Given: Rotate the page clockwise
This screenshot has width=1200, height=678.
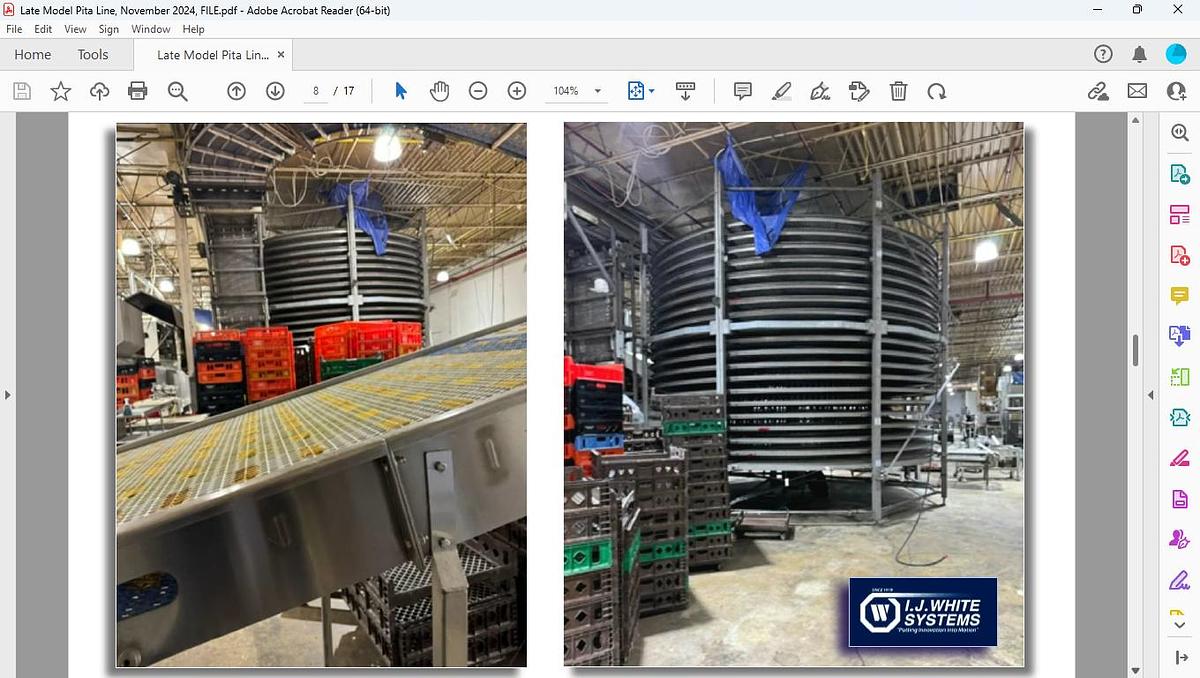Looking at the screenshot, I should pyautogui.click(x=937, y=91).
